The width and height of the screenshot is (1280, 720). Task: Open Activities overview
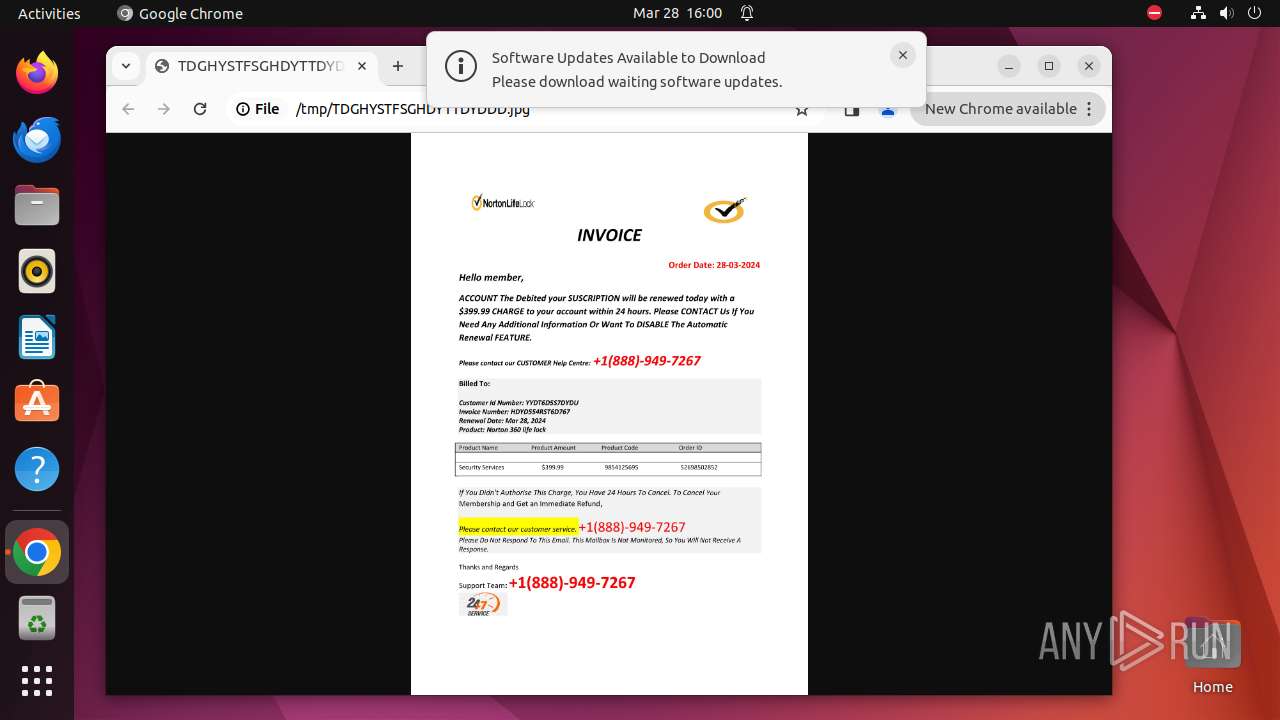tap(49, 13)
